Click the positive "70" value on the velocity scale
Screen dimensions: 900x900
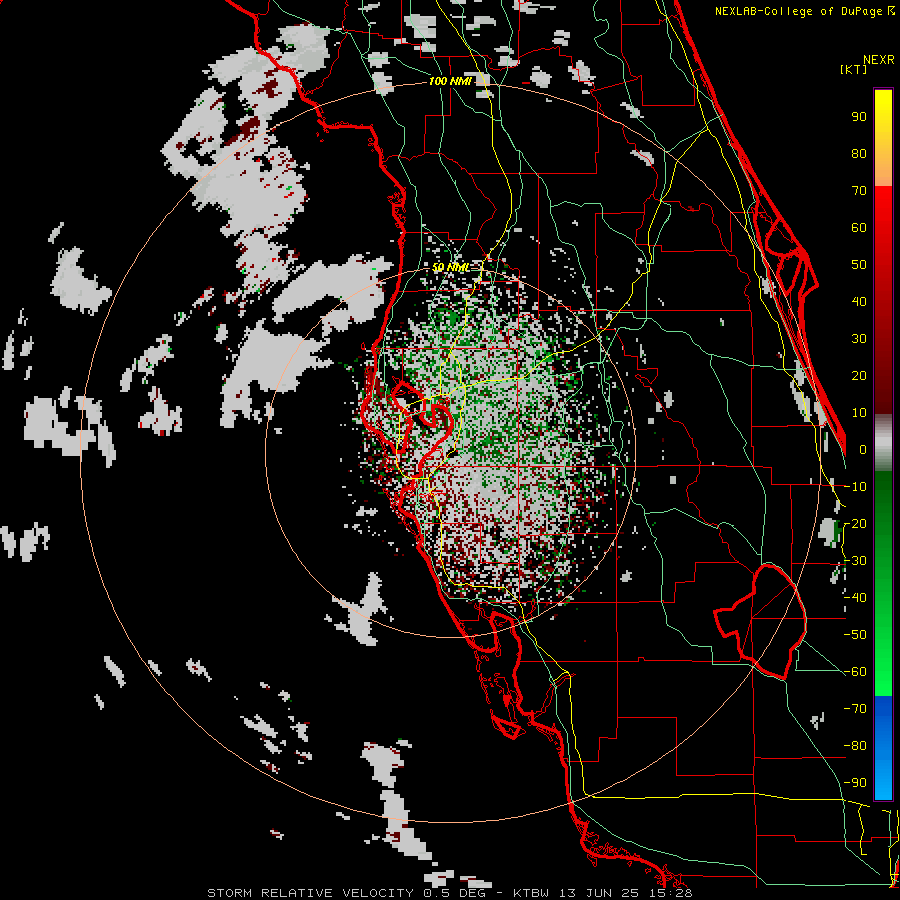tap(859, 191)
